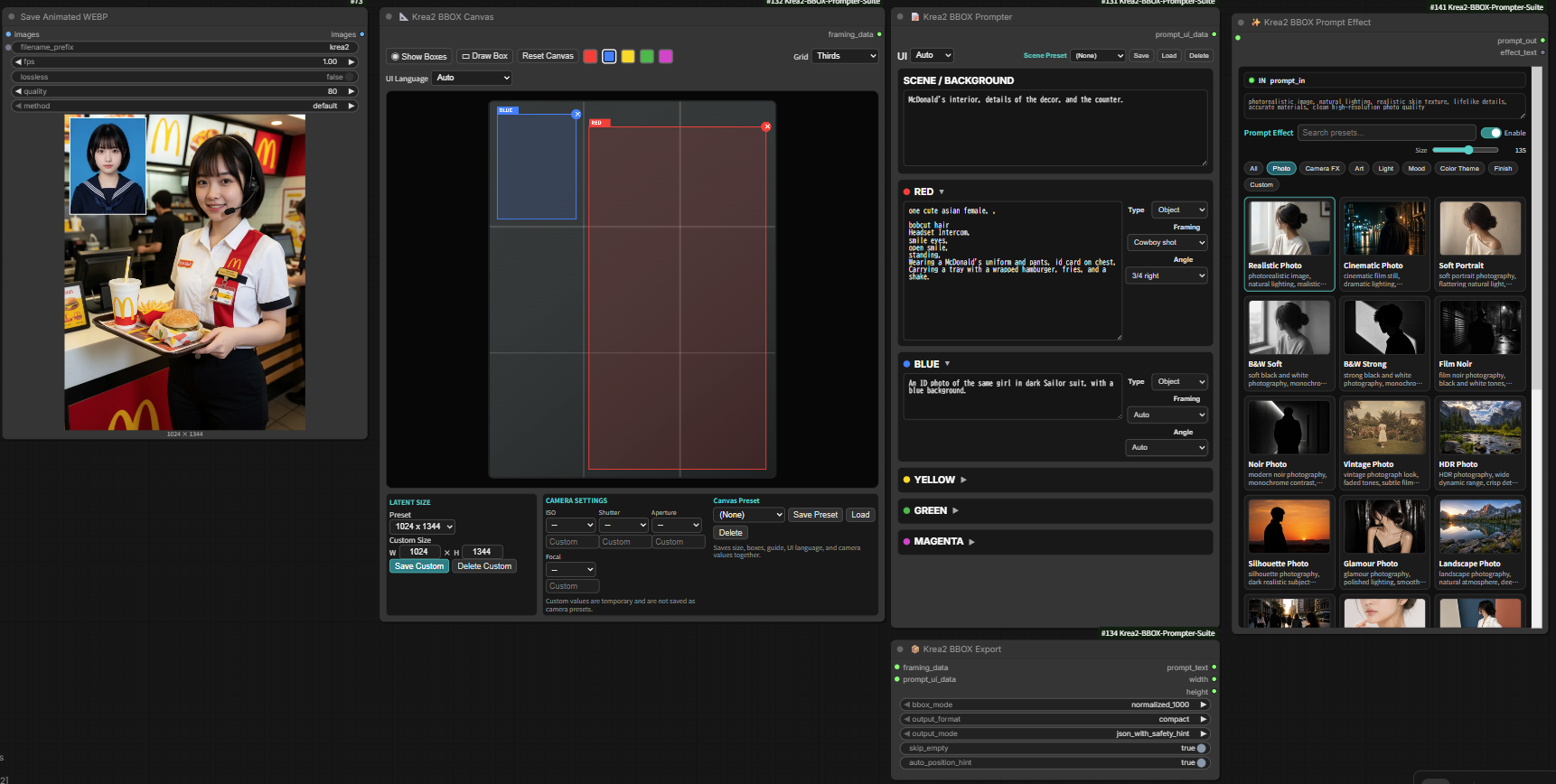Click the Save Custom size button

(419, 566)
